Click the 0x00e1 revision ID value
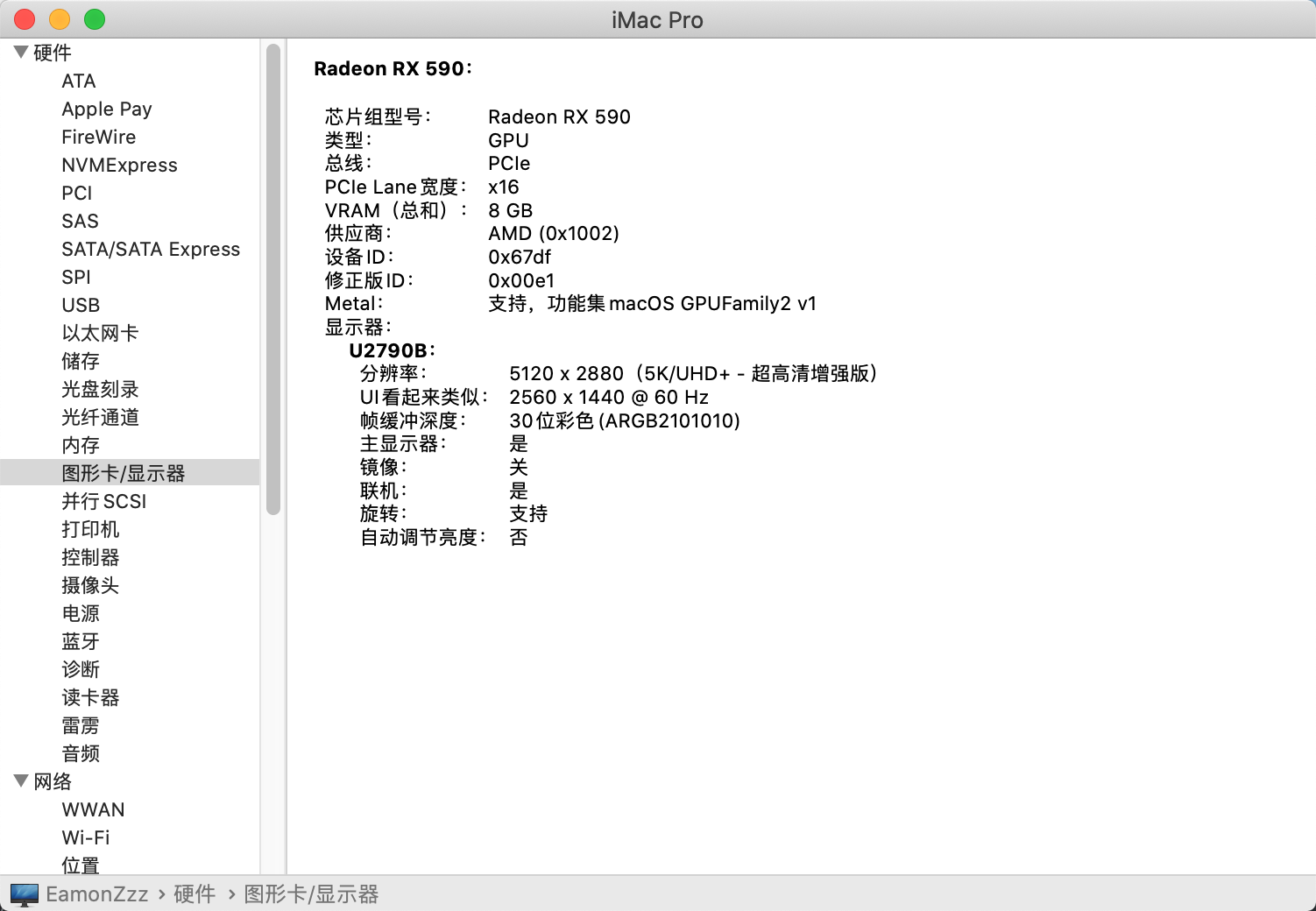Viewport: 1316px width, 911px height. pyautogui.click(x=521, y=280)
